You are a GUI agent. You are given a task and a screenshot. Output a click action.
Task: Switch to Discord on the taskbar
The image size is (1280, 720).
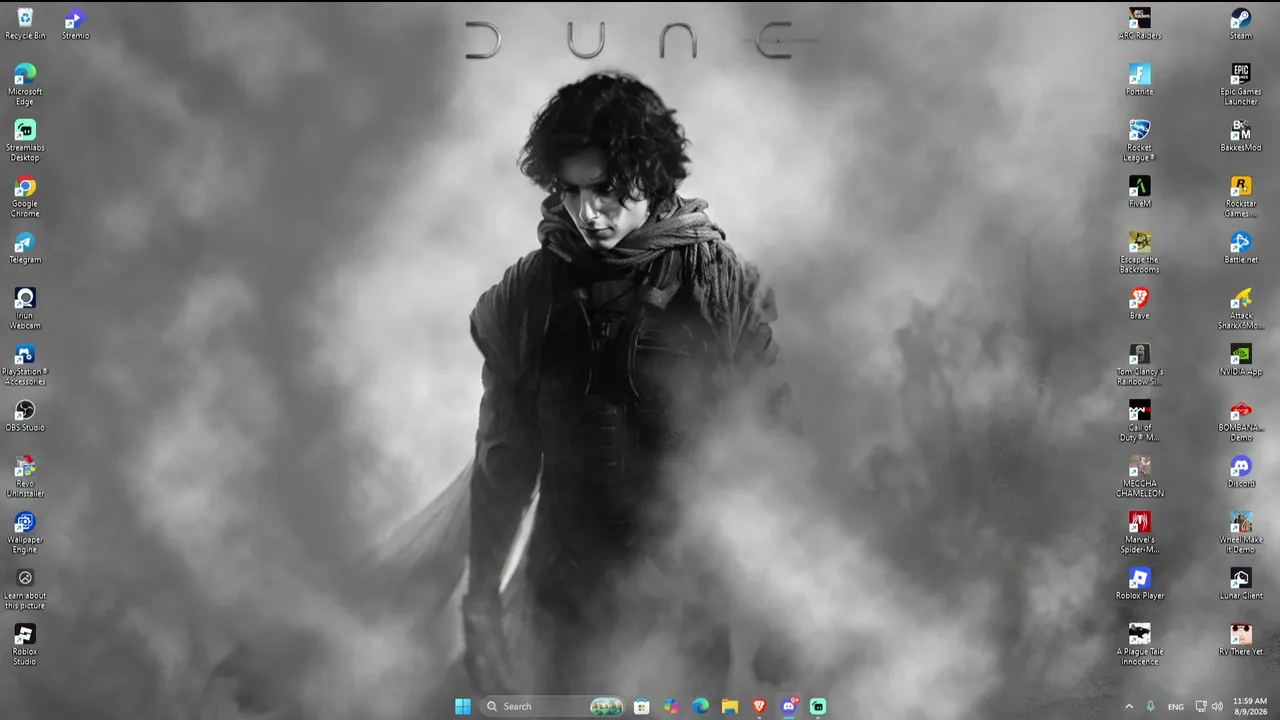pos(789,706)
